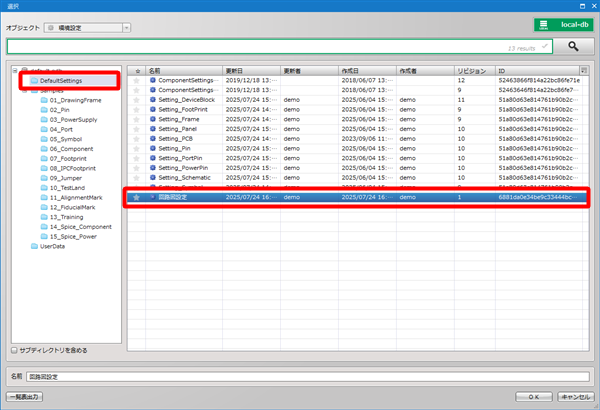Select the UserData folder icon

(x=34, y=245)
